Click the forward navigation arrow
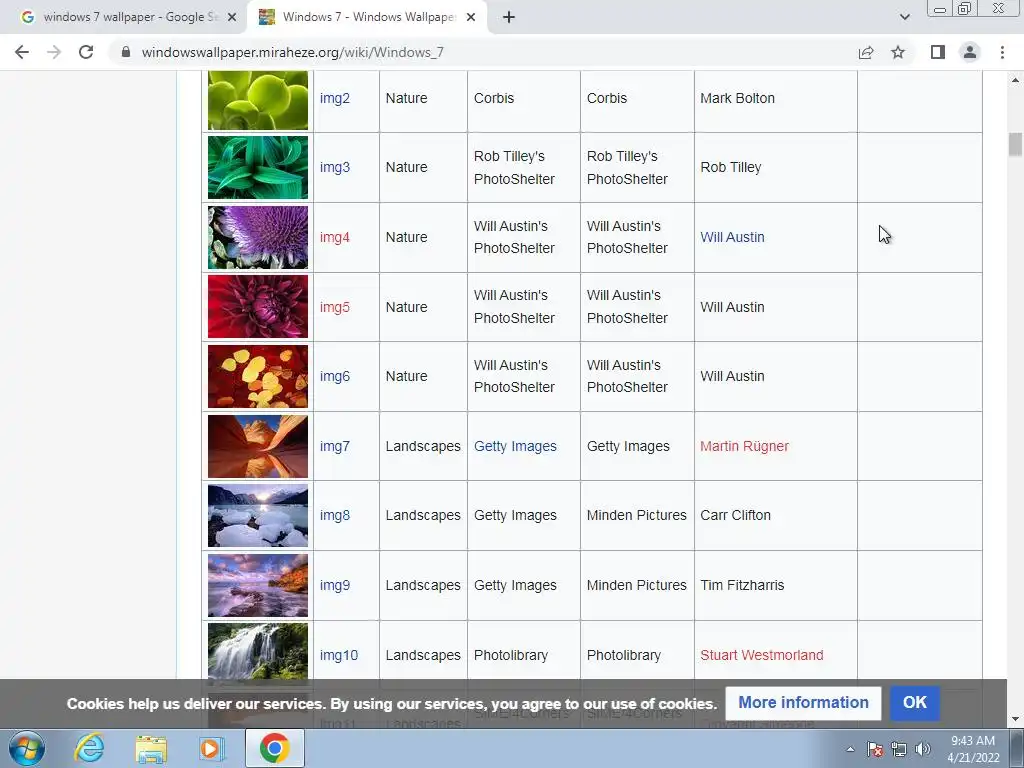1024x768 pixels. click(54, 52)
